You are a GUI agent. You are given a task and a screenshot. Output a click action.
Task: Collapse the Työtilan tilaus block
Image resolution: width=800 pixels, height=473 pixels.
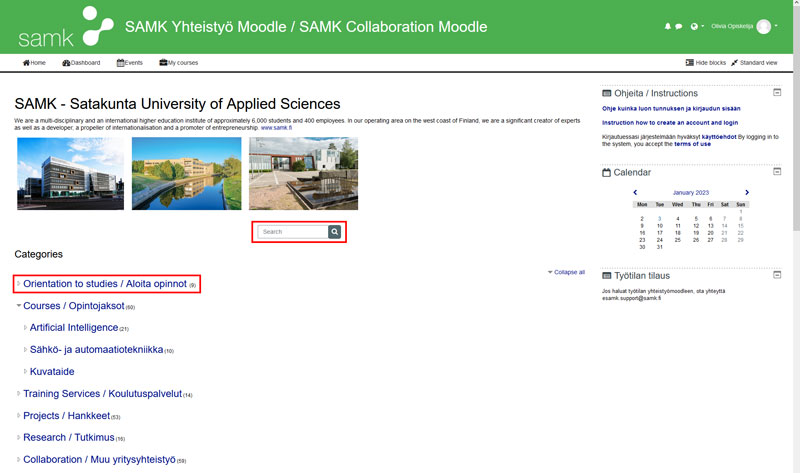pos(777,275)
